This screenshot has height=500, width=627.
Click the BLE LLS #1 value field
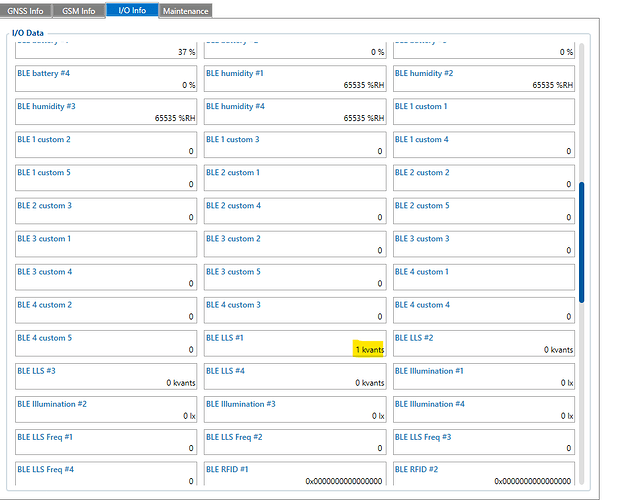pyautogui.click(x=295, y=344)
